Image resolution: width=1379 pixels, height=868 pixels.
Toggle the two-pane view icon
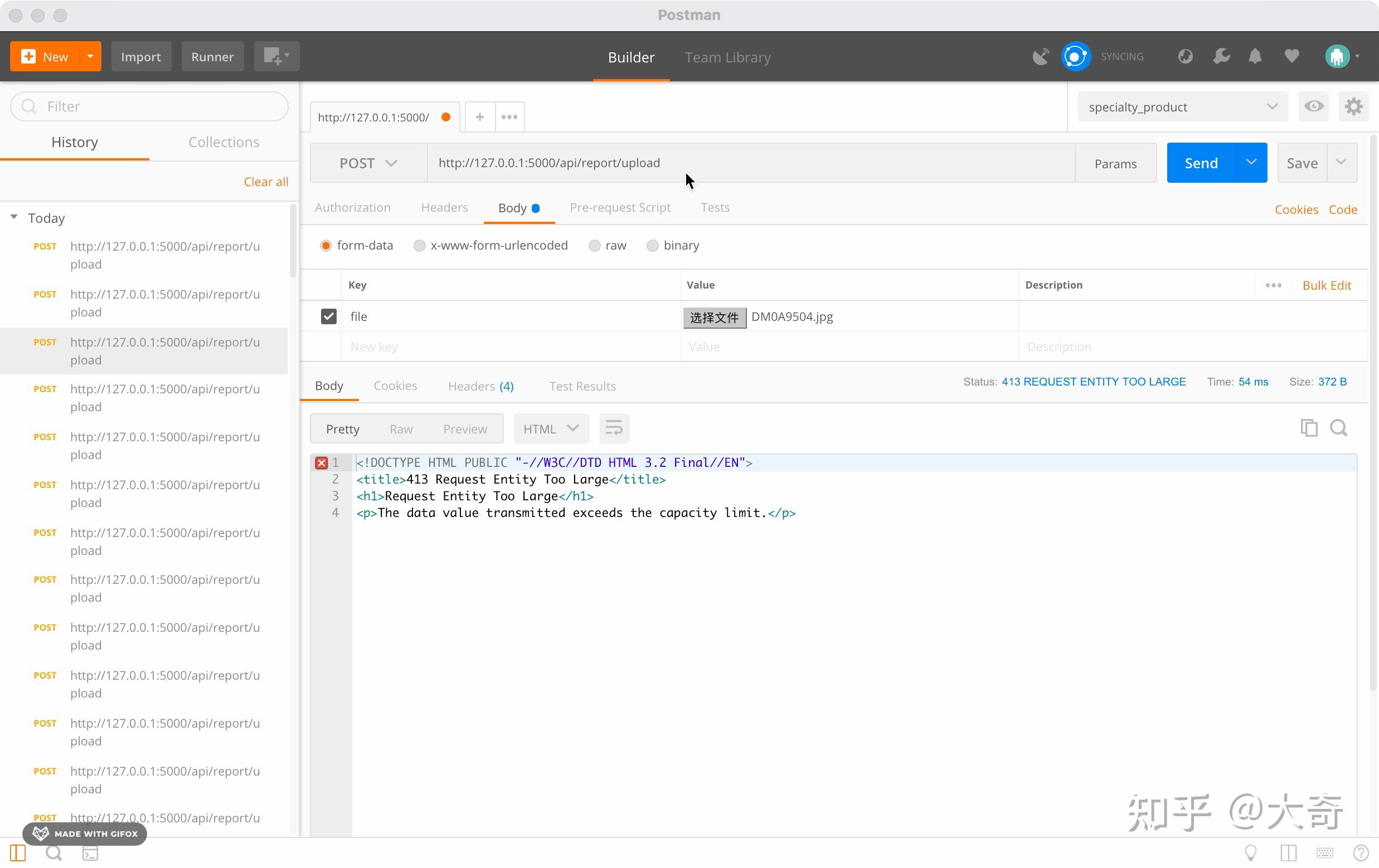[1289, 853]
